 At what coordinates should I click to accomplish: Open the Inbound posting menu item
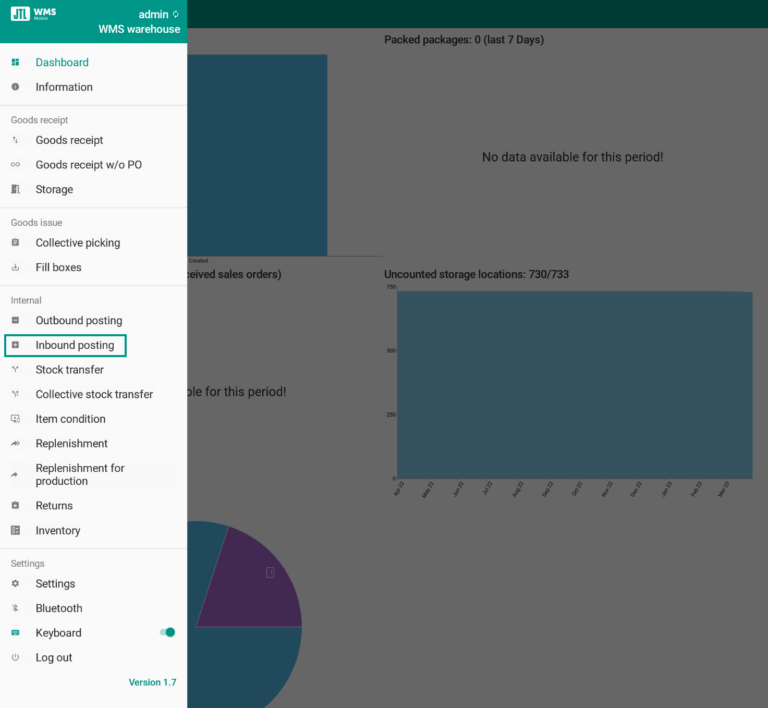(74, 345)
